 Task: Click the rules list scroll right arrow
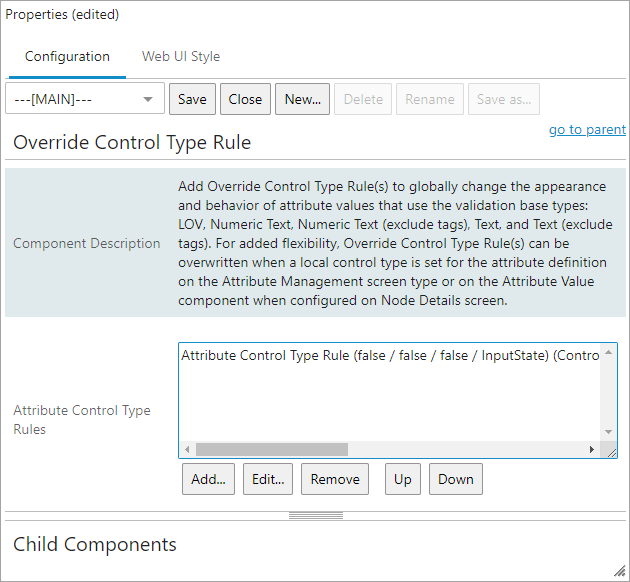(x=591, y=449)
